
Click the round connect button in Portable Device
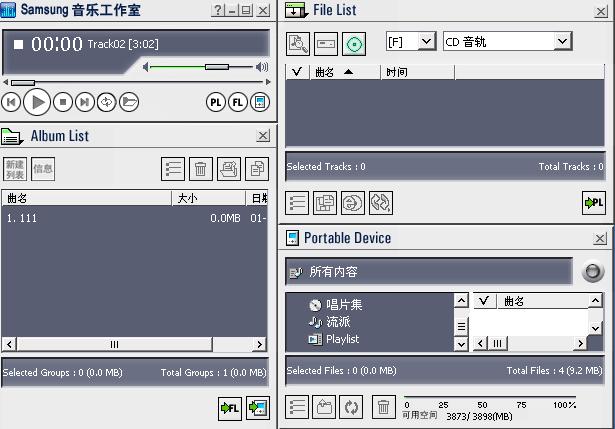593,271
